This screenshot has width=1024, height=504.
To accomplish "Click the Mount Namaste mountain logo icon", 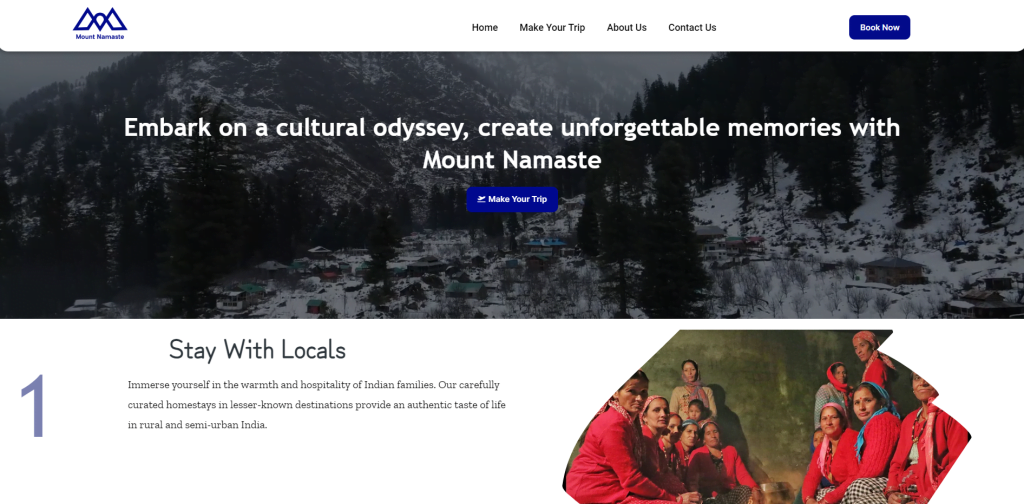I will point(100,19).
